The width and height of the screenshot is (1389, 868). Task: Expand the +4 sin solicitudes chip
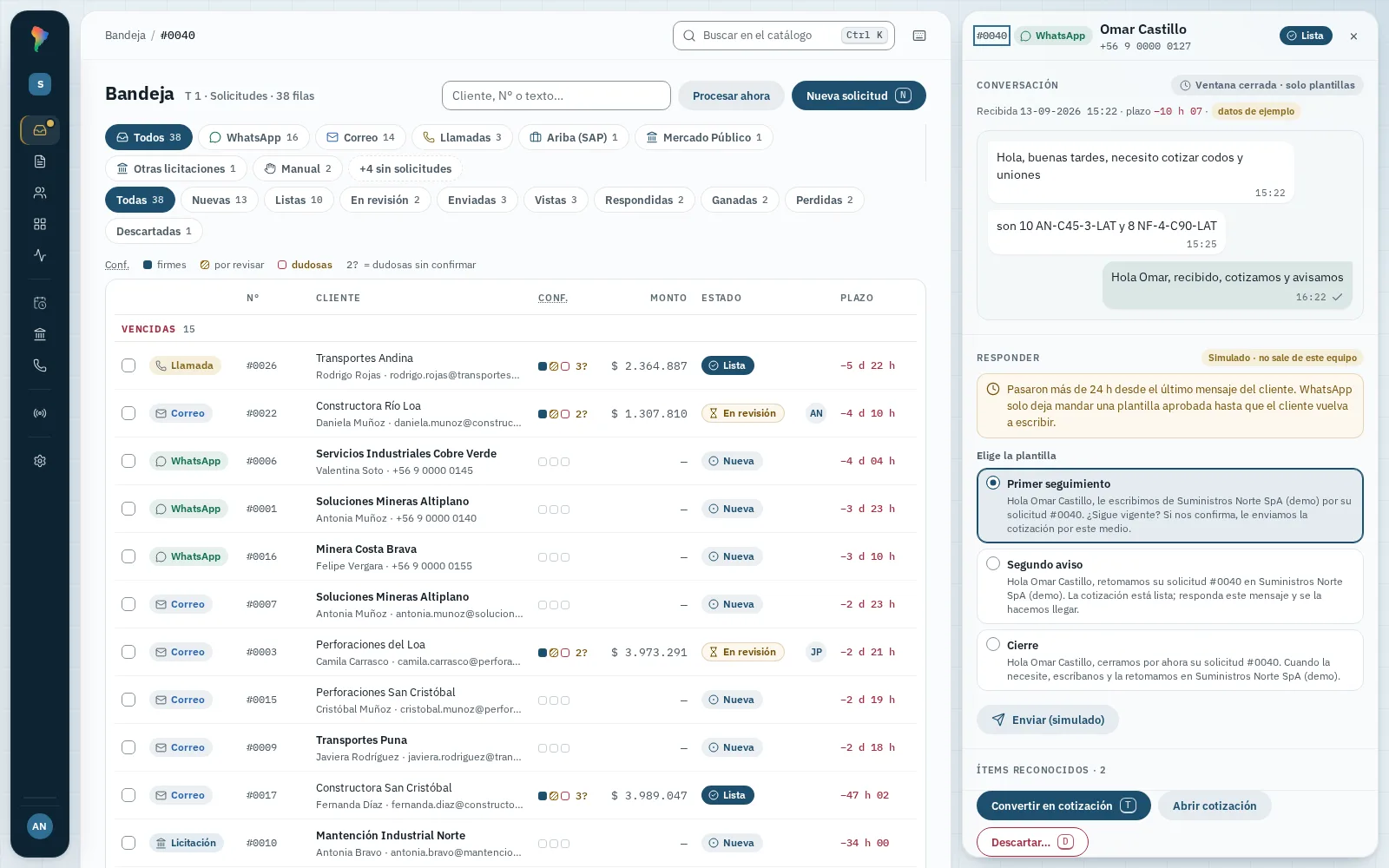(405, 168)
